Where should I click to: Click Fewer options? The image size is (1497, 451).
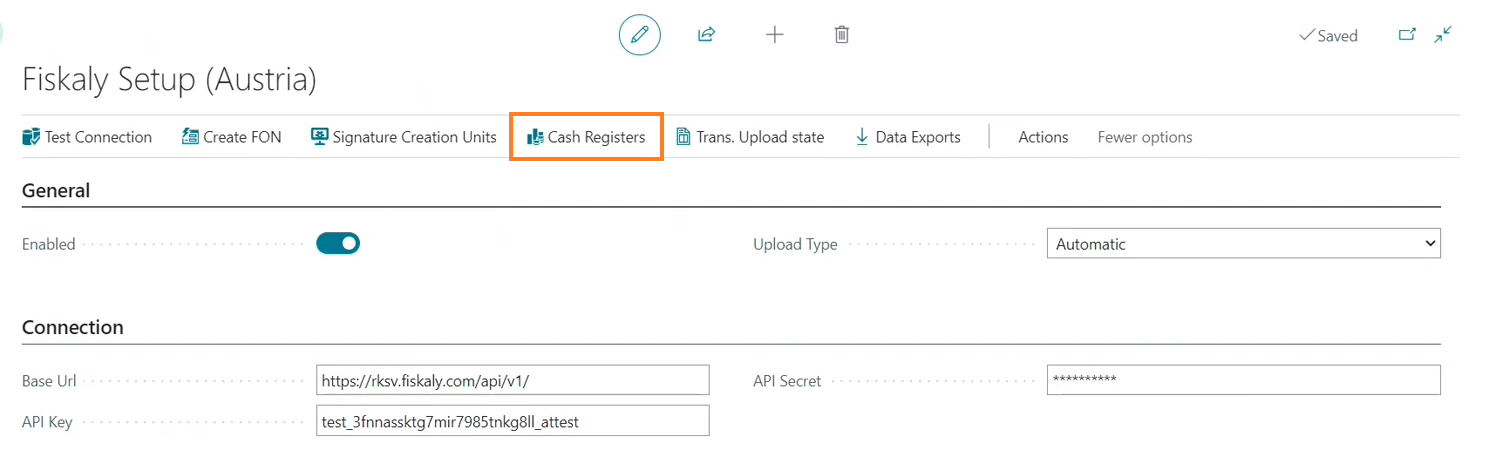(1145, 137)
